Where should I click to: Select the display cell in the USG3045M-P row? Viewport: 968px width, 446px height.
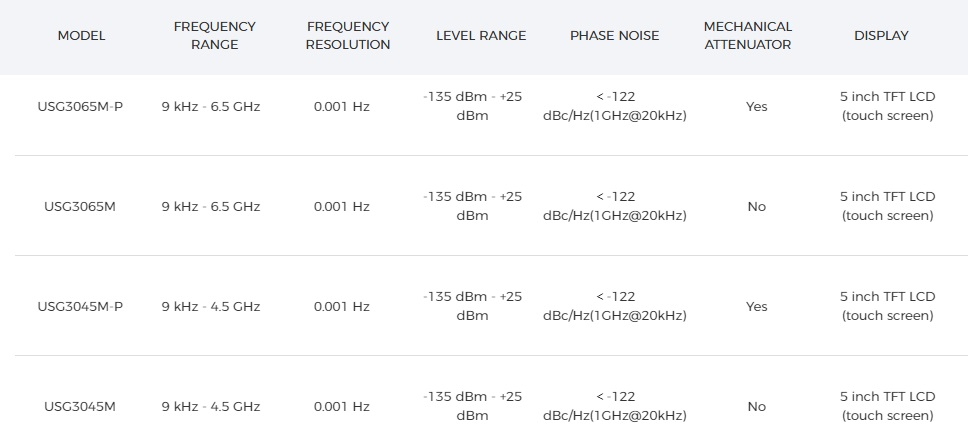pyautogui.click(x=888, y=306)
